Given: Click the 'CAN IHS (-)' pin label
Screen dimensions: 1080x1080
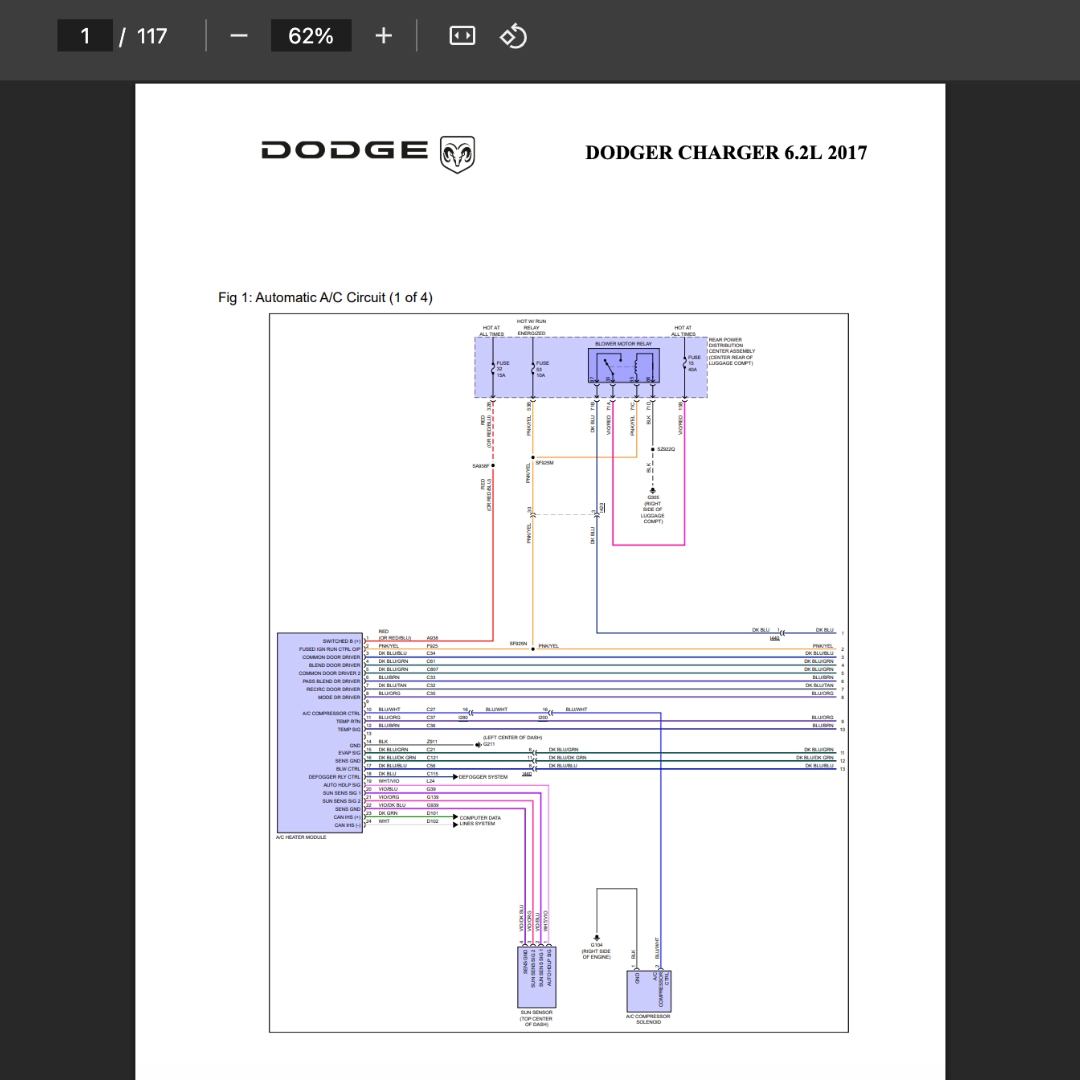Looking at the screenshot, I should (347, 825).
